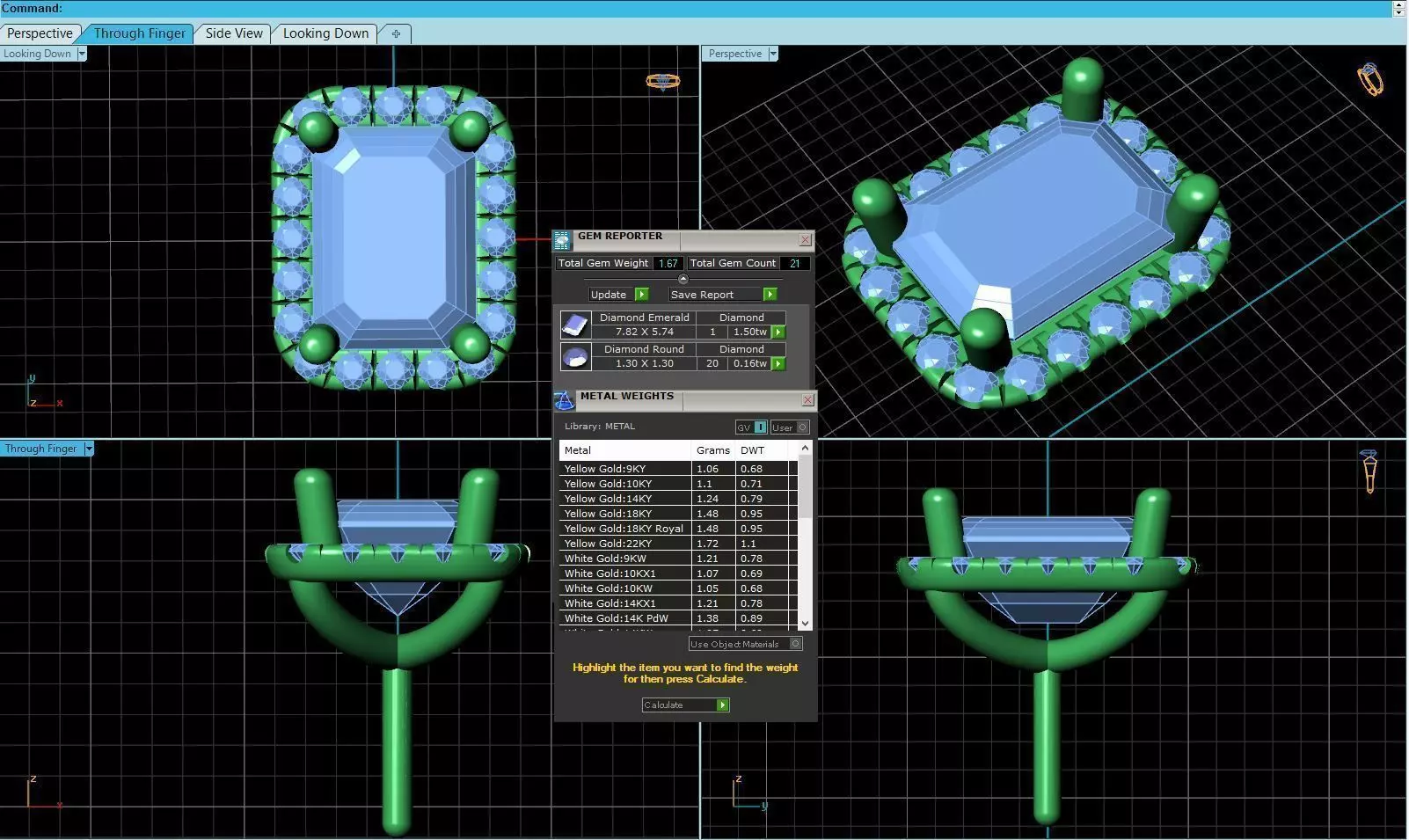The width and height of the screenshot is (1409, 840).
Task: Click the DWT column header
Action: click(x=762, y=450)
